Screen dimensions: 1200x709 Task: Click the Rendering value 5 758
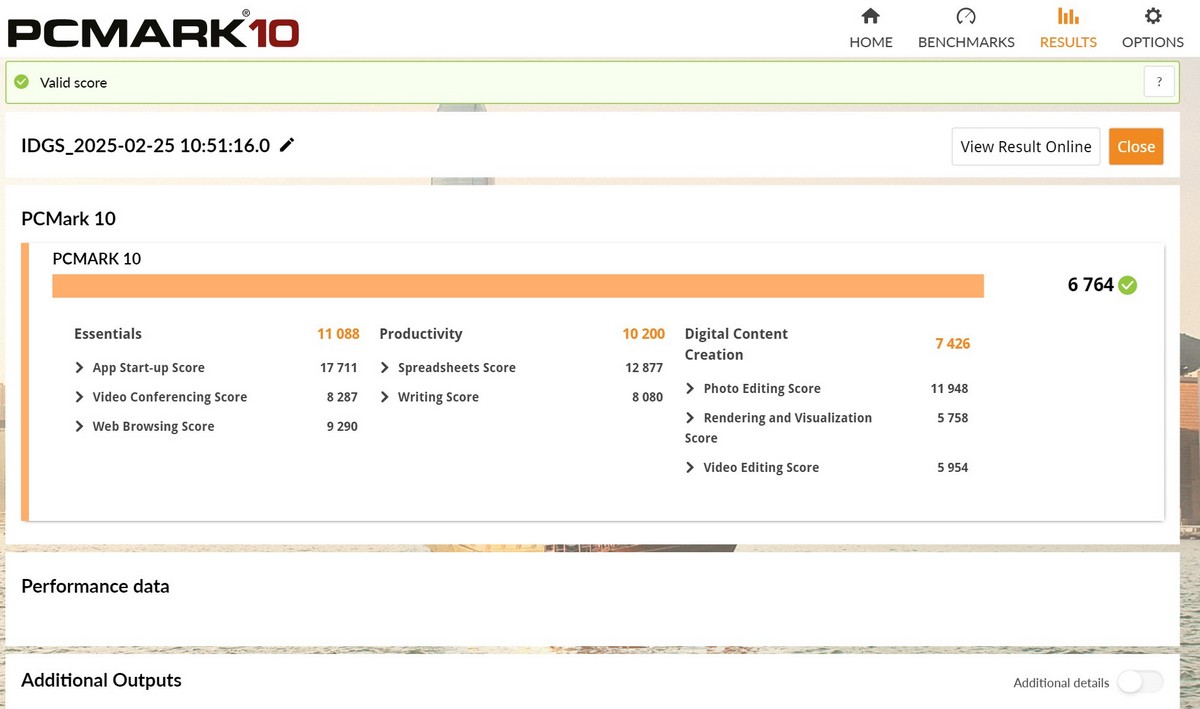click(952, 418)
